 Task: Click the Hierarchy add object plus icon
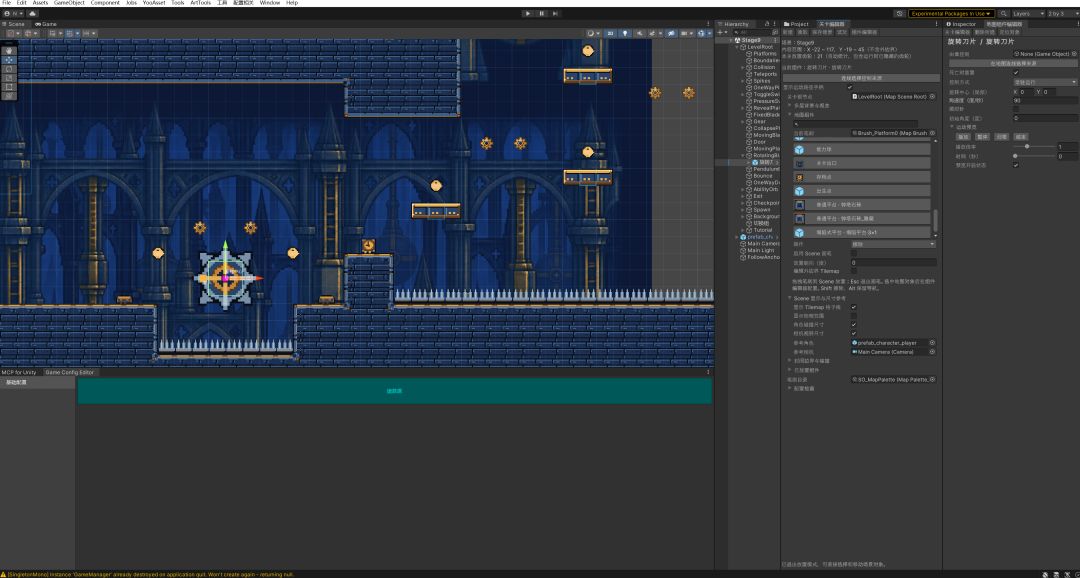(720, 32)
